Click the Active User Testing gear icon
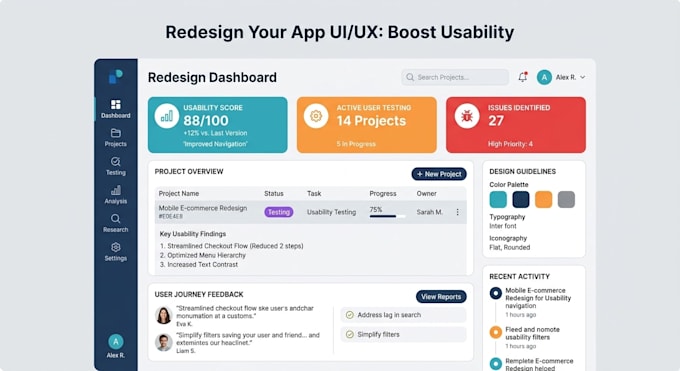 (x=316, y=116)
